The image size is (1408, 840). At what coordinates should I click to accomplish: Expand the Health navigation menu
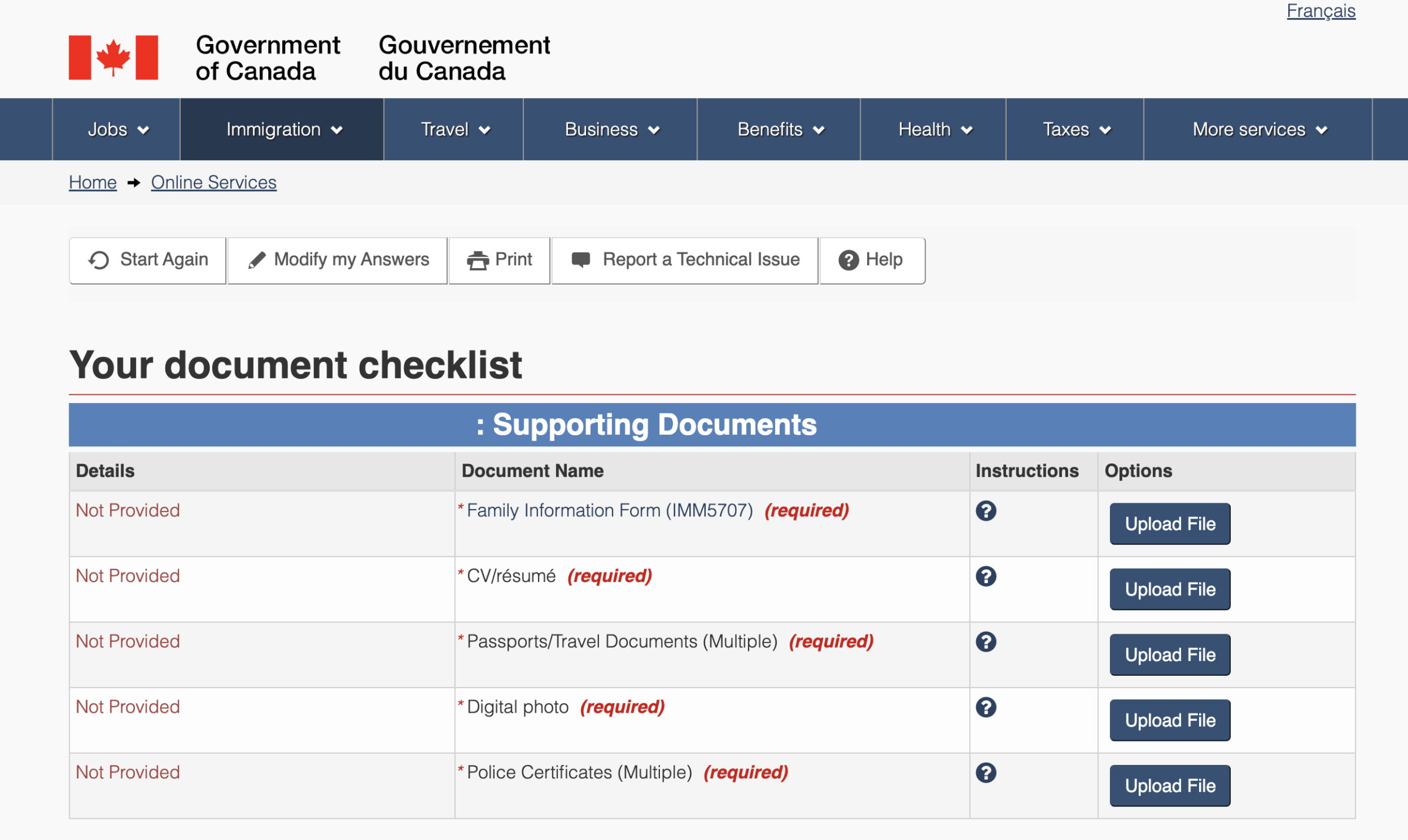tap(934, 130)
